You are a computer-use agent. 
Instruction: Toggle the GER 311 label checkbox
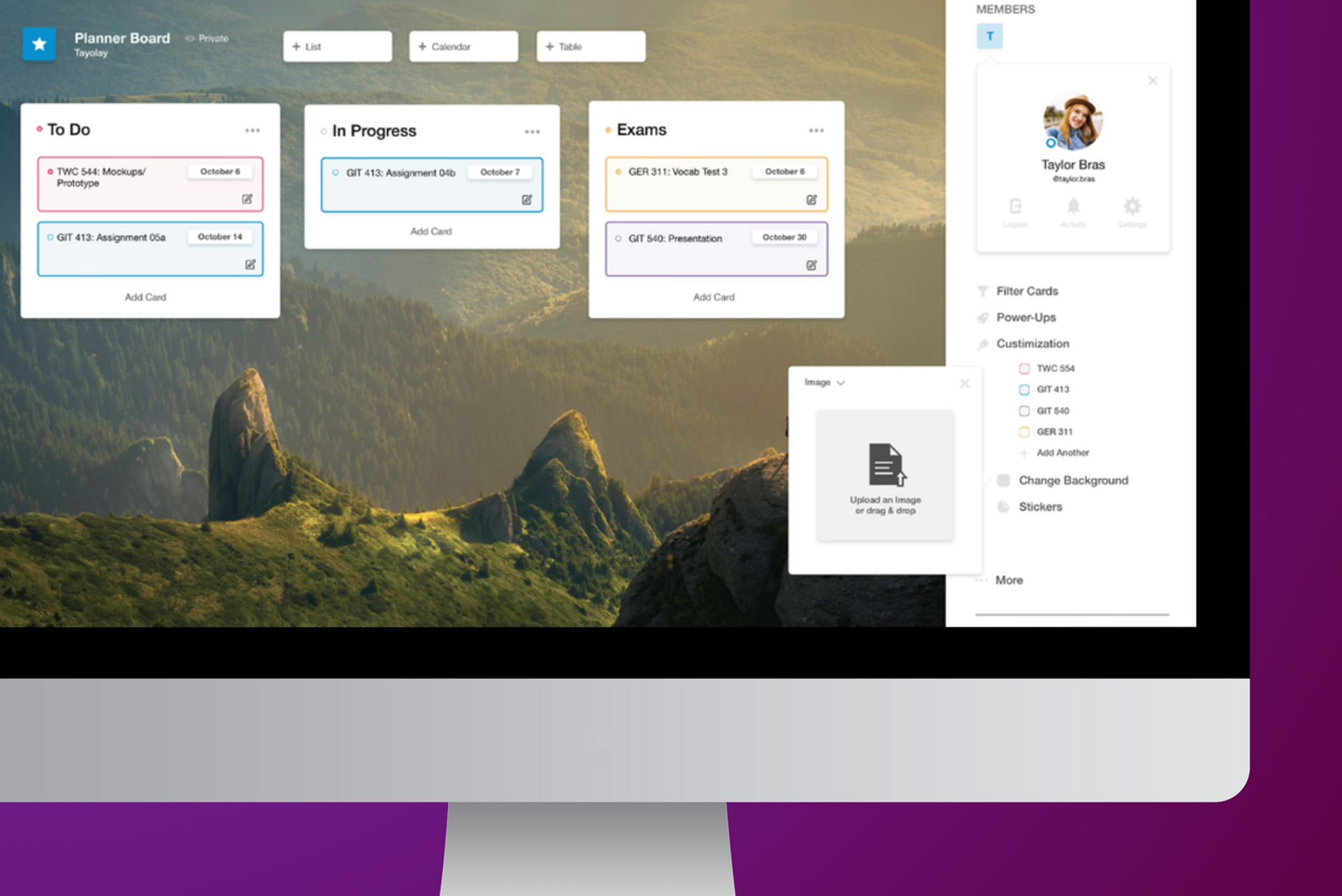click(x=1024, y=432)
